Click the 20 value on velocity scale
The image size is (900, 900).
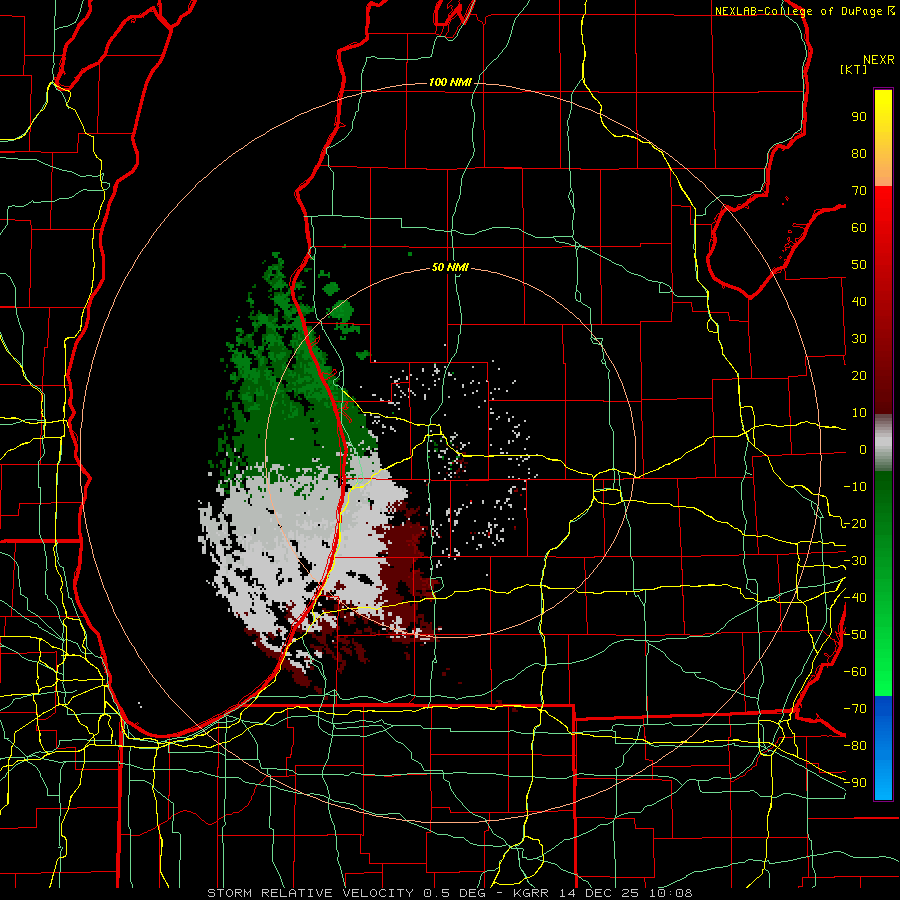pyautogui.click(x=859, y=375)
